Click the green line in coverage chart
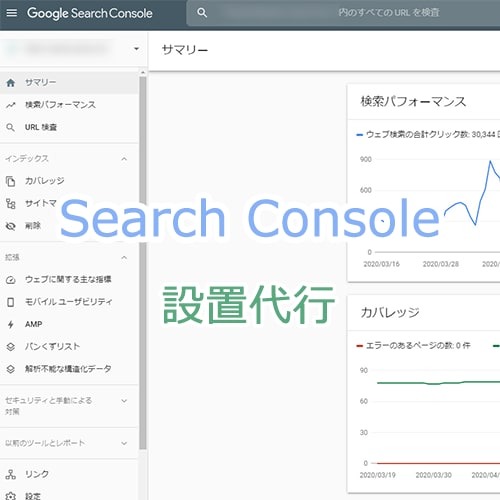The height and width of the screenshot is (500, 500). [x=438, y=383]
